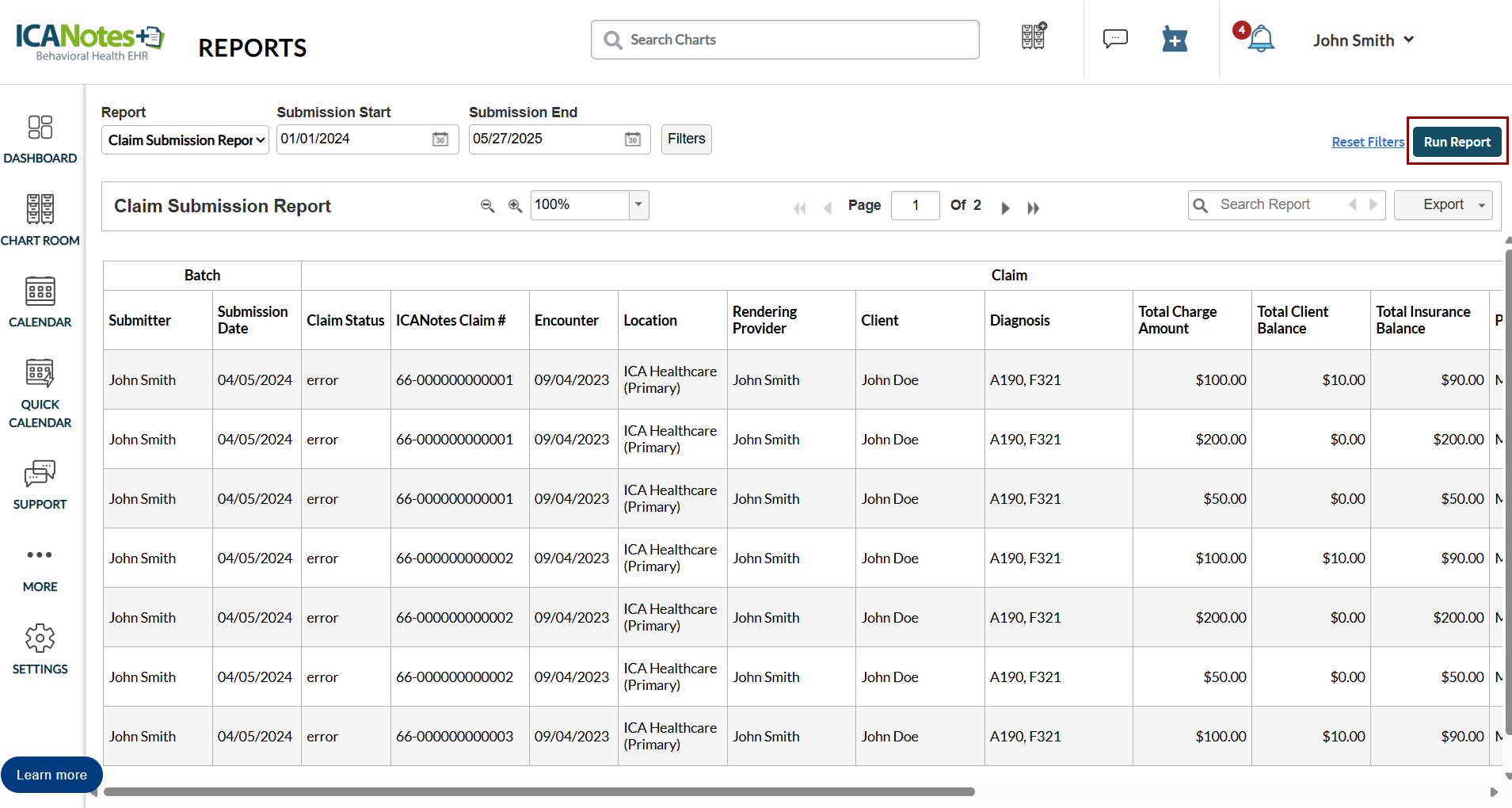Open the Calendar sidebar icon

40,292
